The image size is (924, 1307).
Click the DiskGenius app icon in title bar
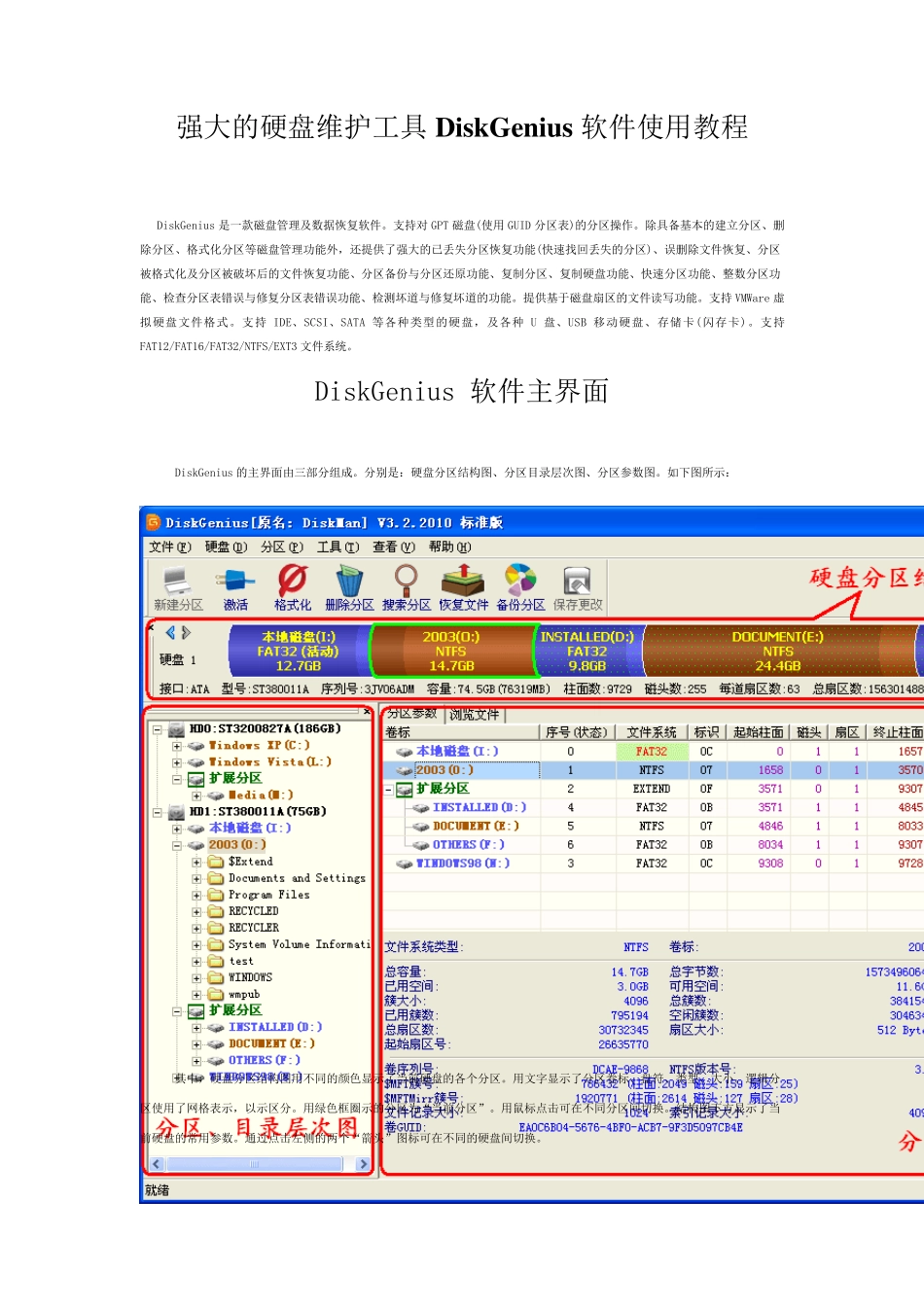click(154, 522)
